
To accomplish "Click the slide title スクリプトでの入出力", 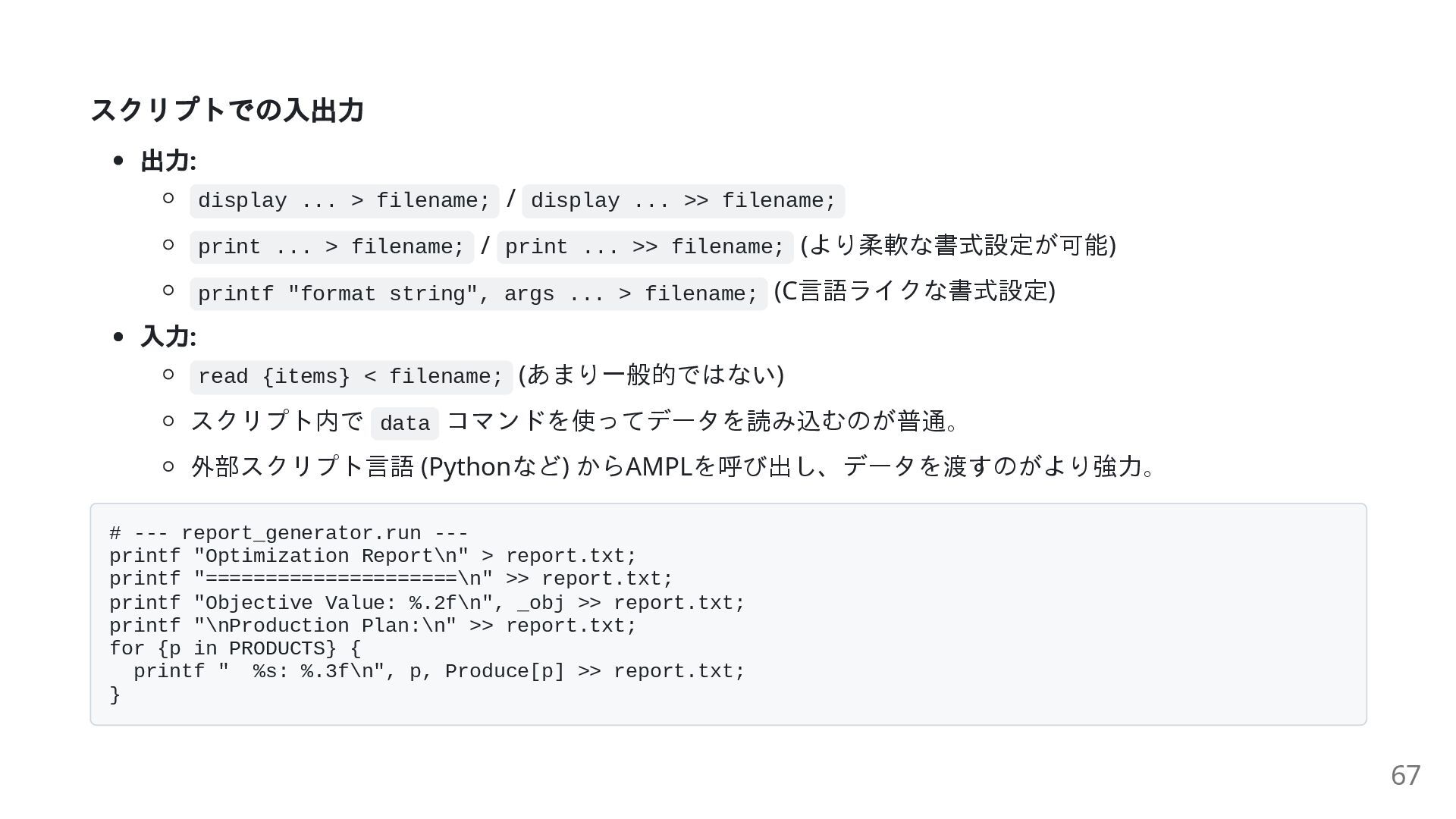I will pos(227,111).
